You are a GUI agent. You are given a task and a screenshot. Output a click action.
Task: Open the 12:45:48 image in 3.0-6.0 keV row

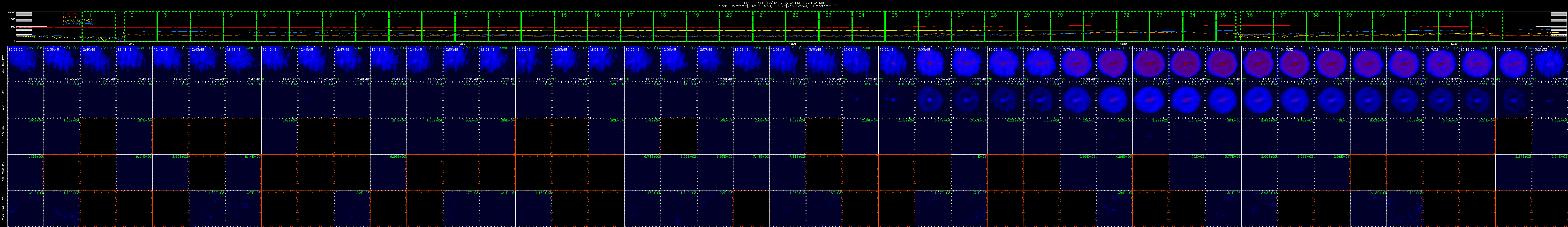[279, 64]
